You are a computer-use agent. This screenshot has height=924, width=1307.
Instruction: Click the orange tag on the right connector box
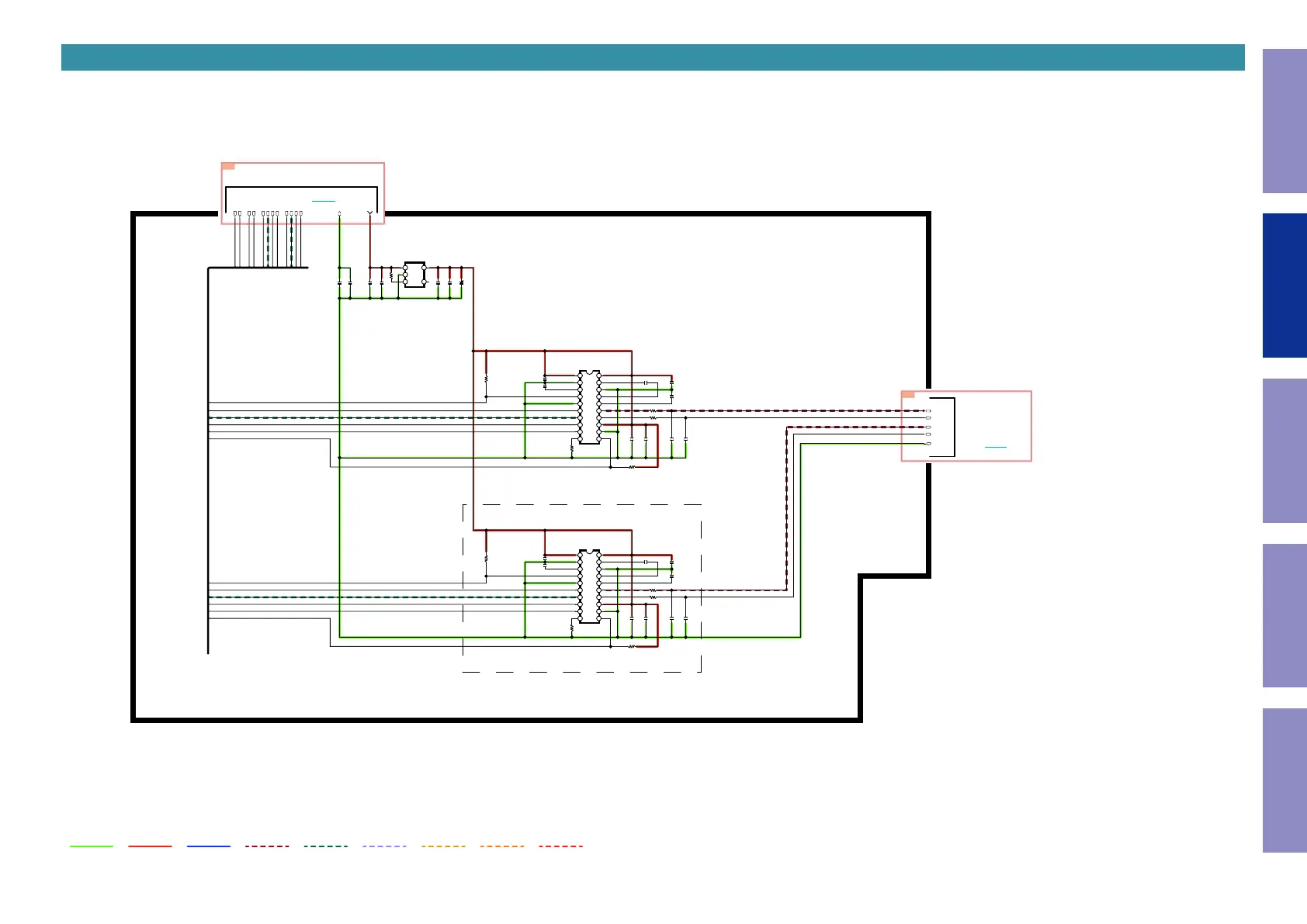[908, 394]
